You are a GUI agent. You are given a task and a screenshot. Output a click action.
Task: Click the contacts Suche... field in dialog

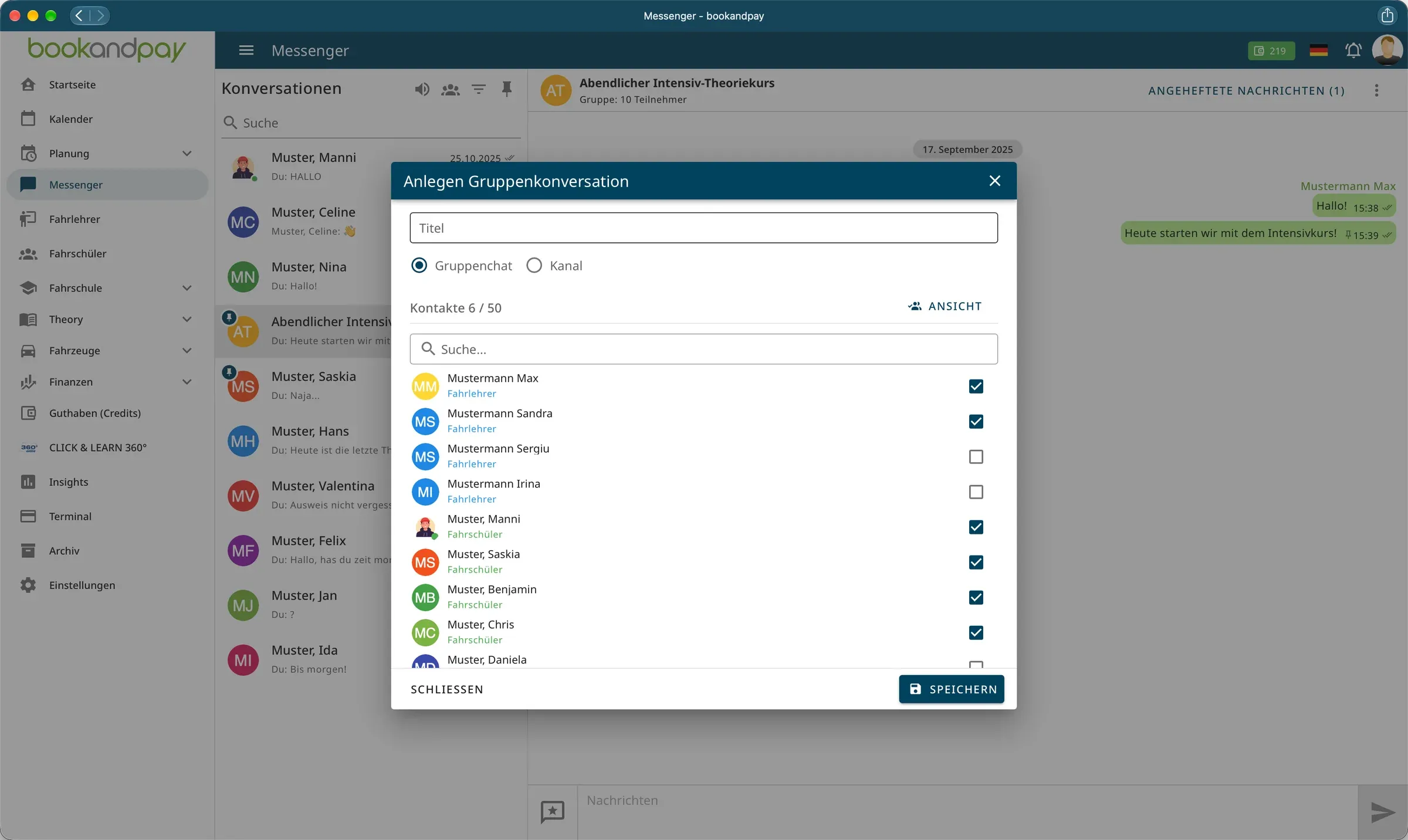tap(703, 349)
